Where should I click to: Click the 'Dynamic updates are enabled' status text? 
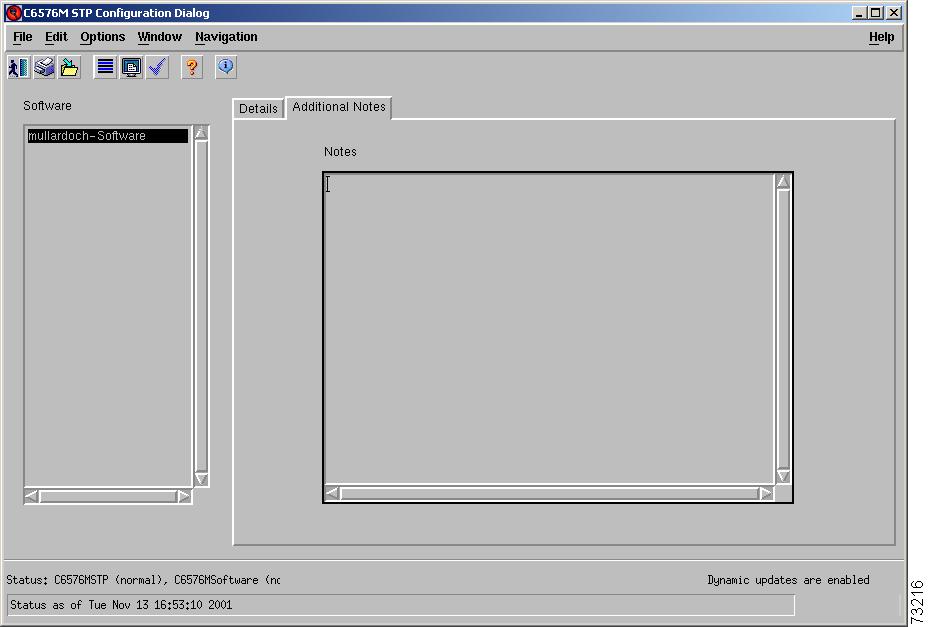pos(788,580)
